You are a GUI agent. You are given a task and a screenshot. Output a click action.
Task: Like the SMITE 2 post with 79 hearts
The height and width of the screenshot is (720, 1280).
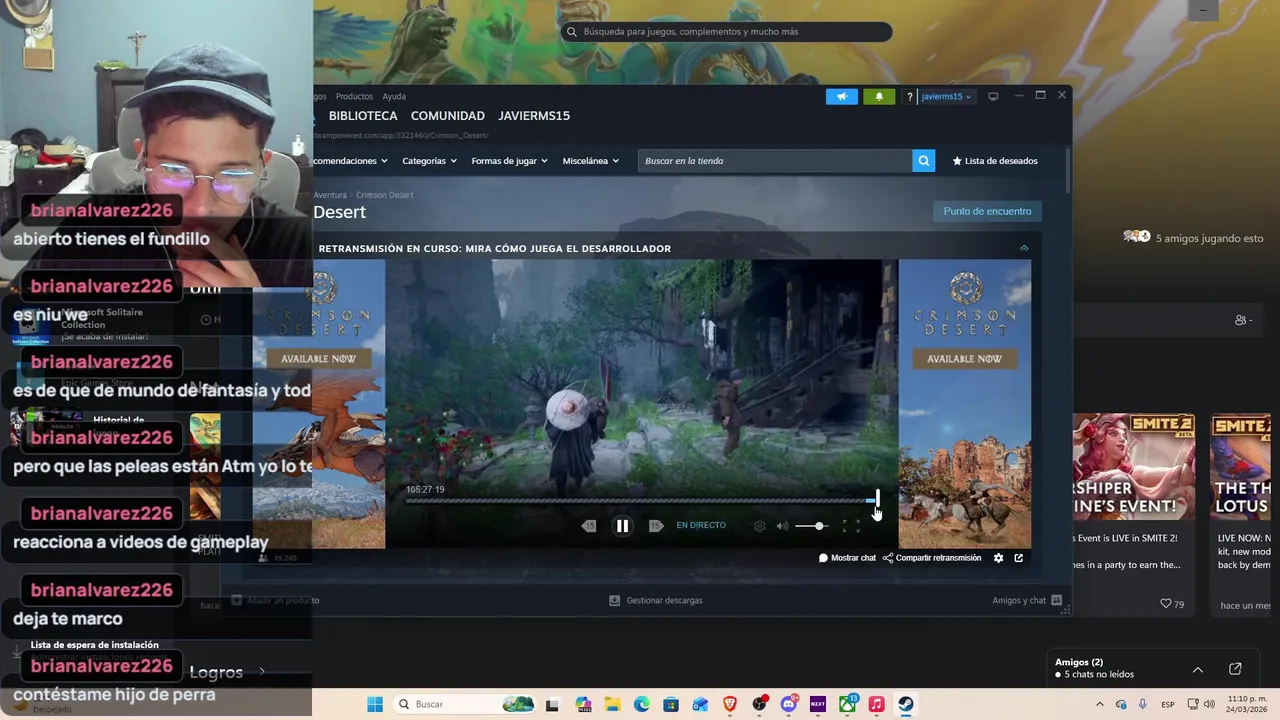coord(1171,604)
